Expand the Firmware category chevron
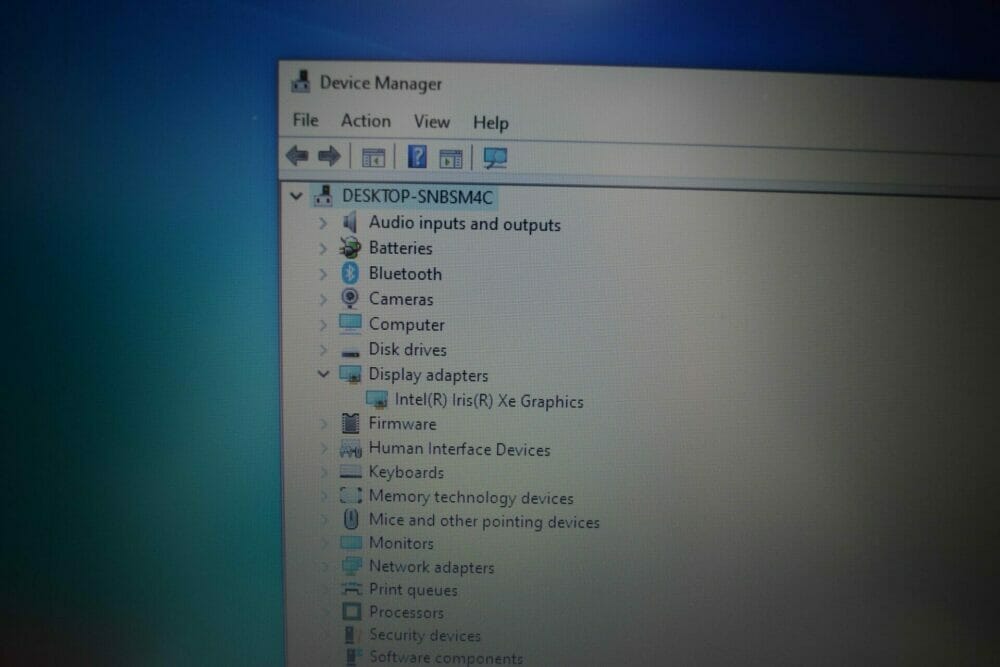Screen dimensions: 1000x667 point(323,423)
